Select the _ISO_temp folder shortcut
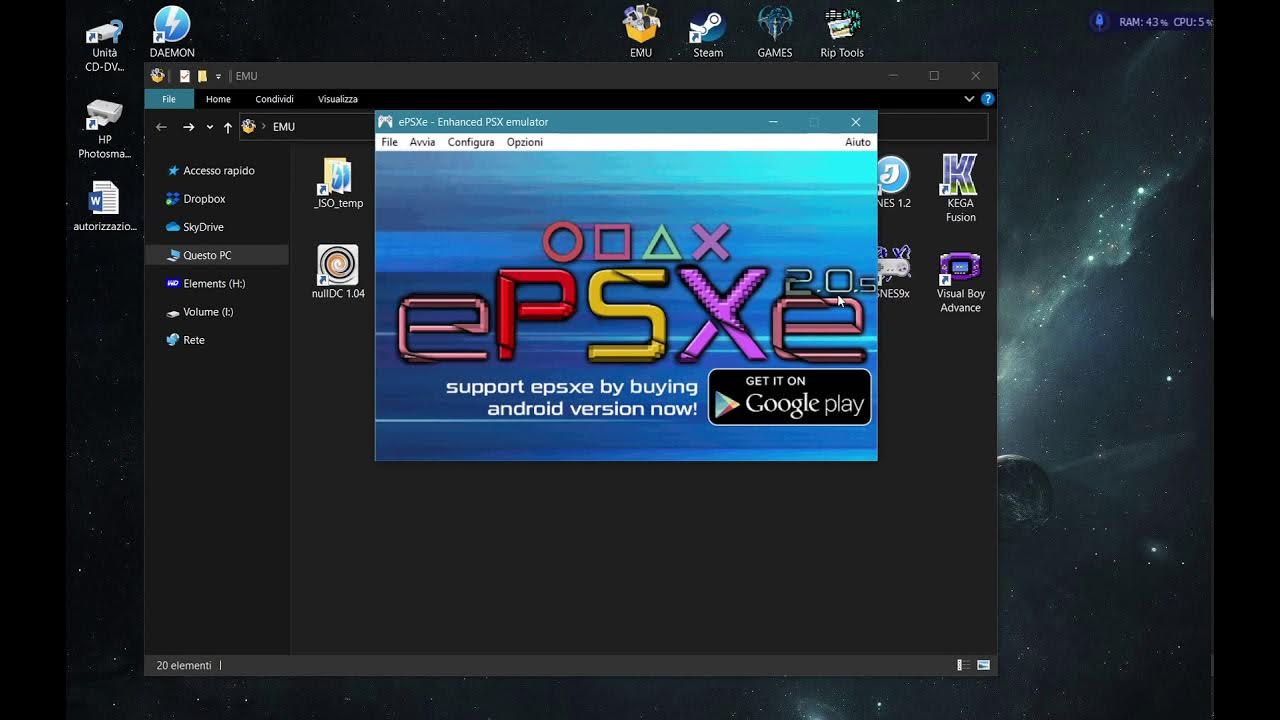This screenshot has width=1280, height=720. [x=338, y=182]
